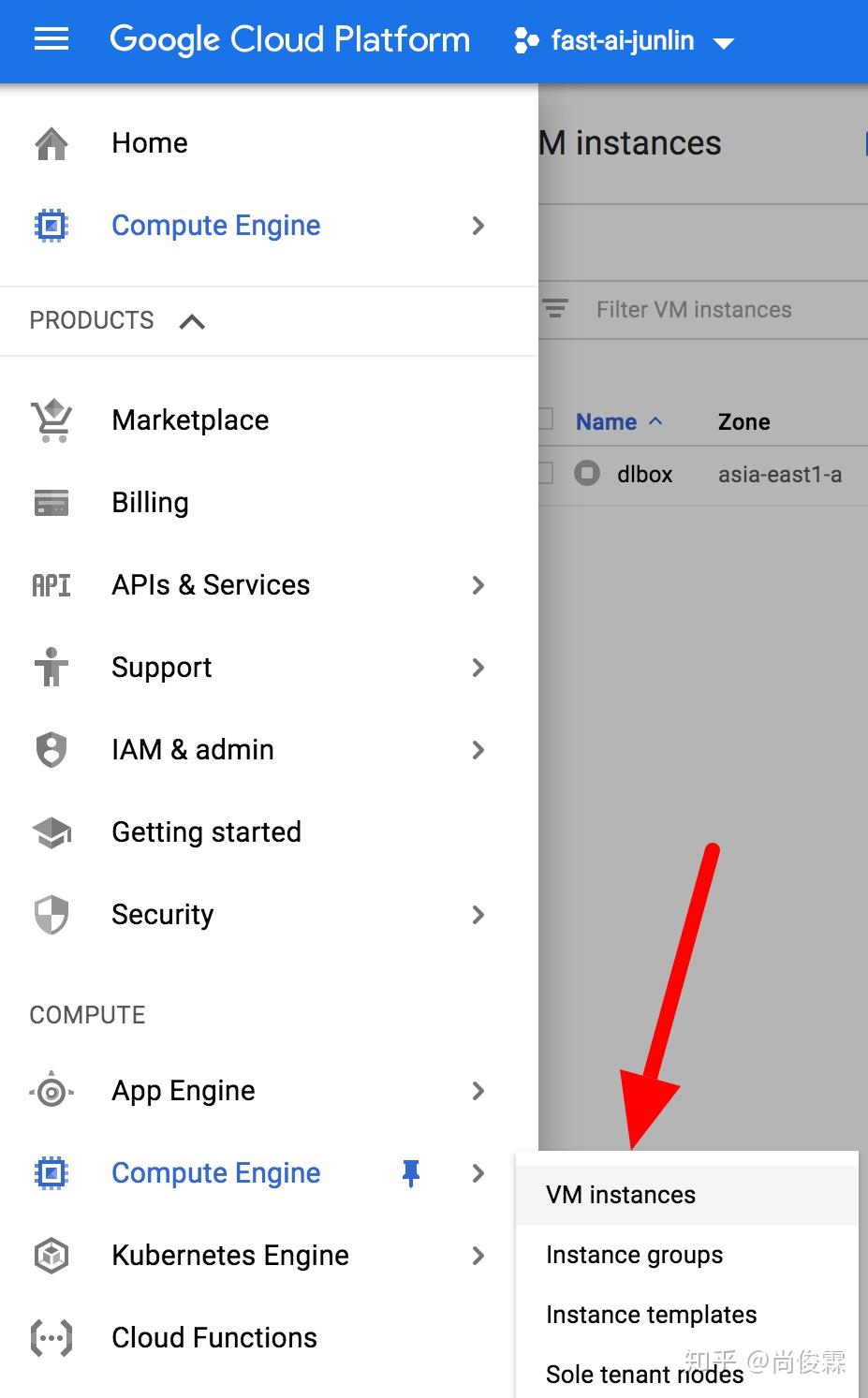
Task: Open the Getting started link
Action: [206, 832]
